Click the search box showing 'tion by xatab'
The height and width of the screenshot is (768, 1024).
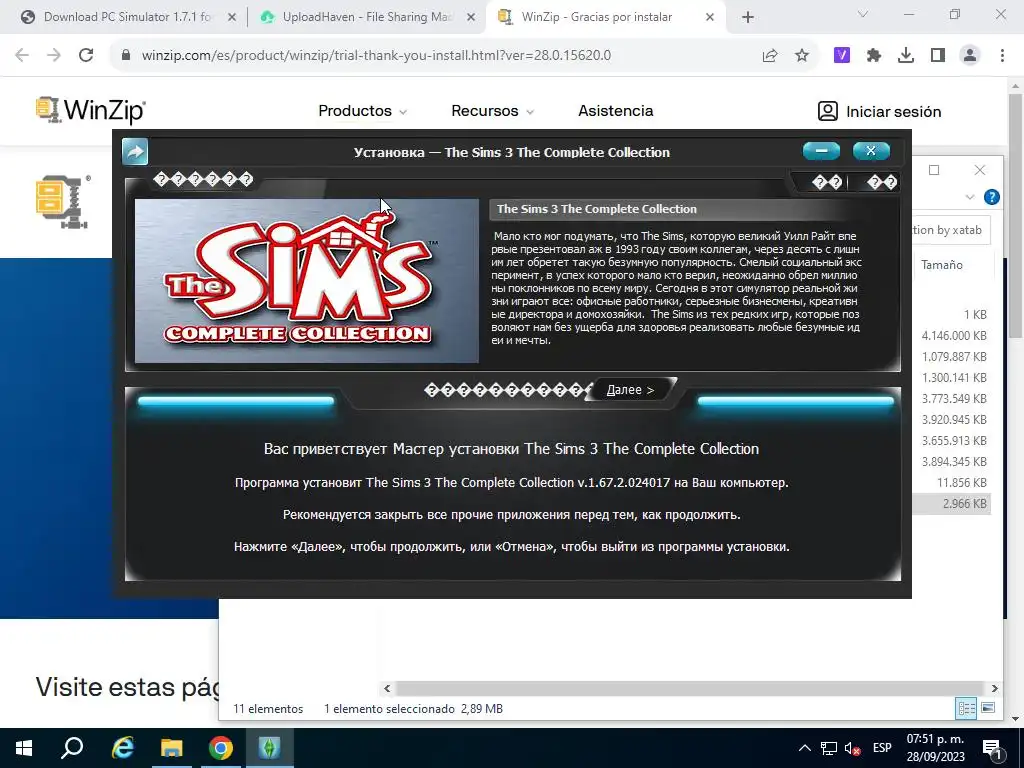pyautogui.click(x=951, y=230)
